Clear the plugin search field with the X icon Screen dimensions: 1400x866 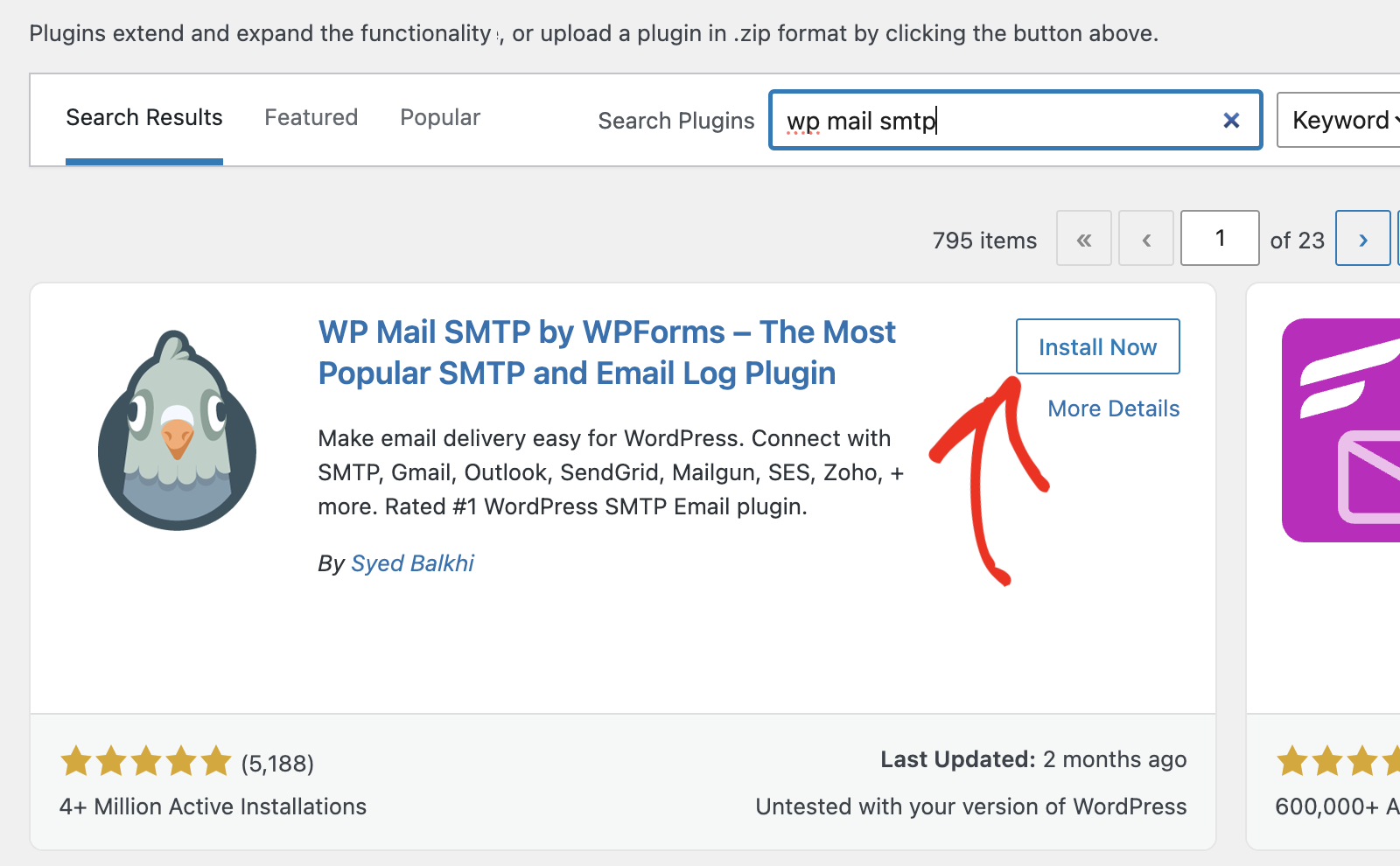coord(1231,121)
